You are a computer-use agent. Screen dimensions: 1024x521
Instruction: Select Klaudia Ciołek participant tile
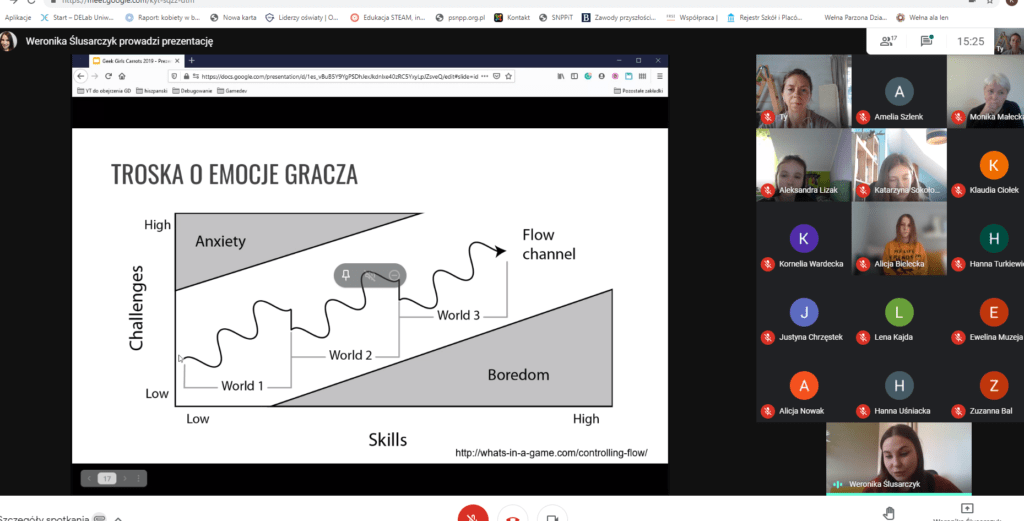pos(985,165)
